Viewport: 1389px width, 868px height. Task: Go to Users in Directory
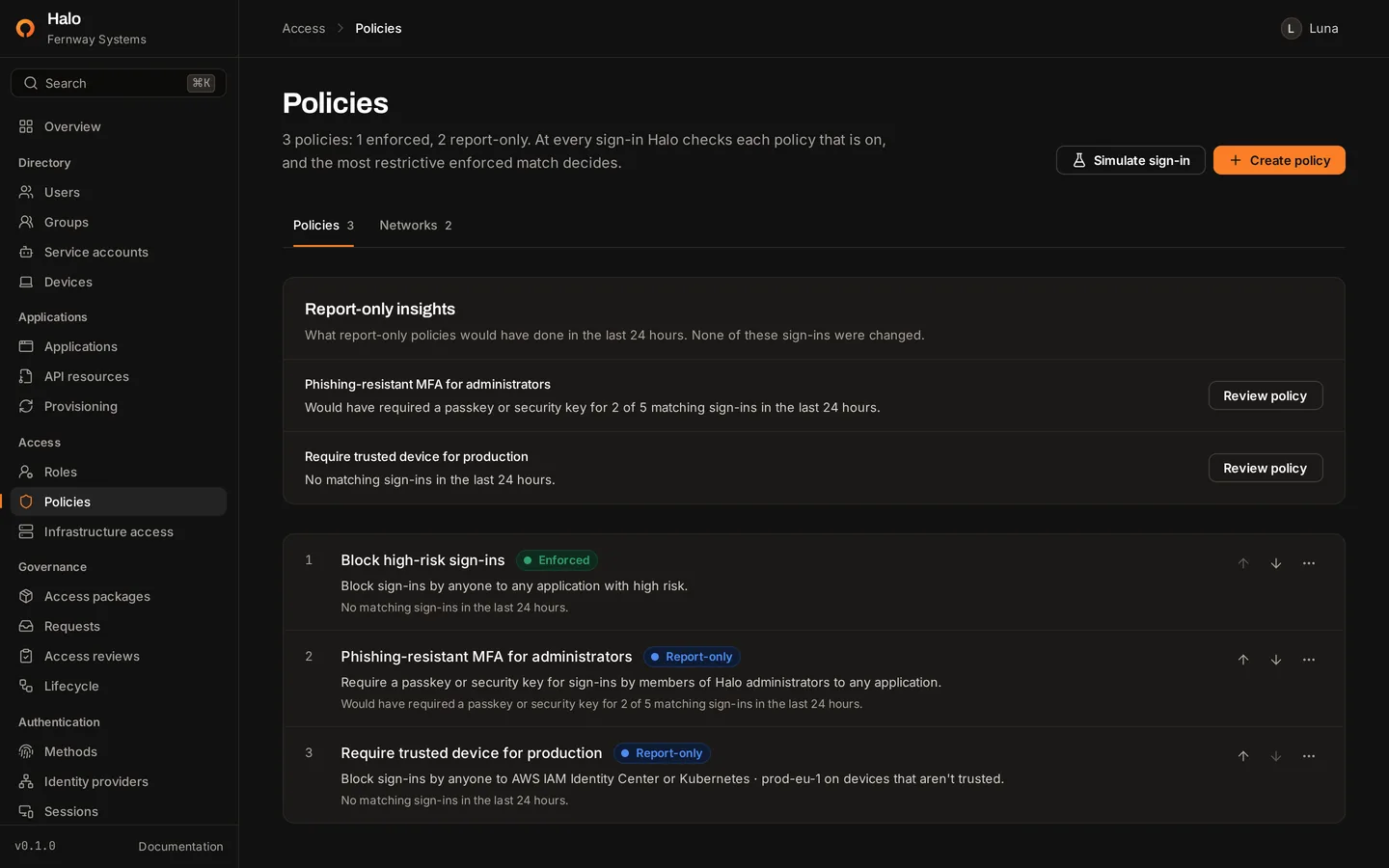pyautogui.click(x=119, y=192)
